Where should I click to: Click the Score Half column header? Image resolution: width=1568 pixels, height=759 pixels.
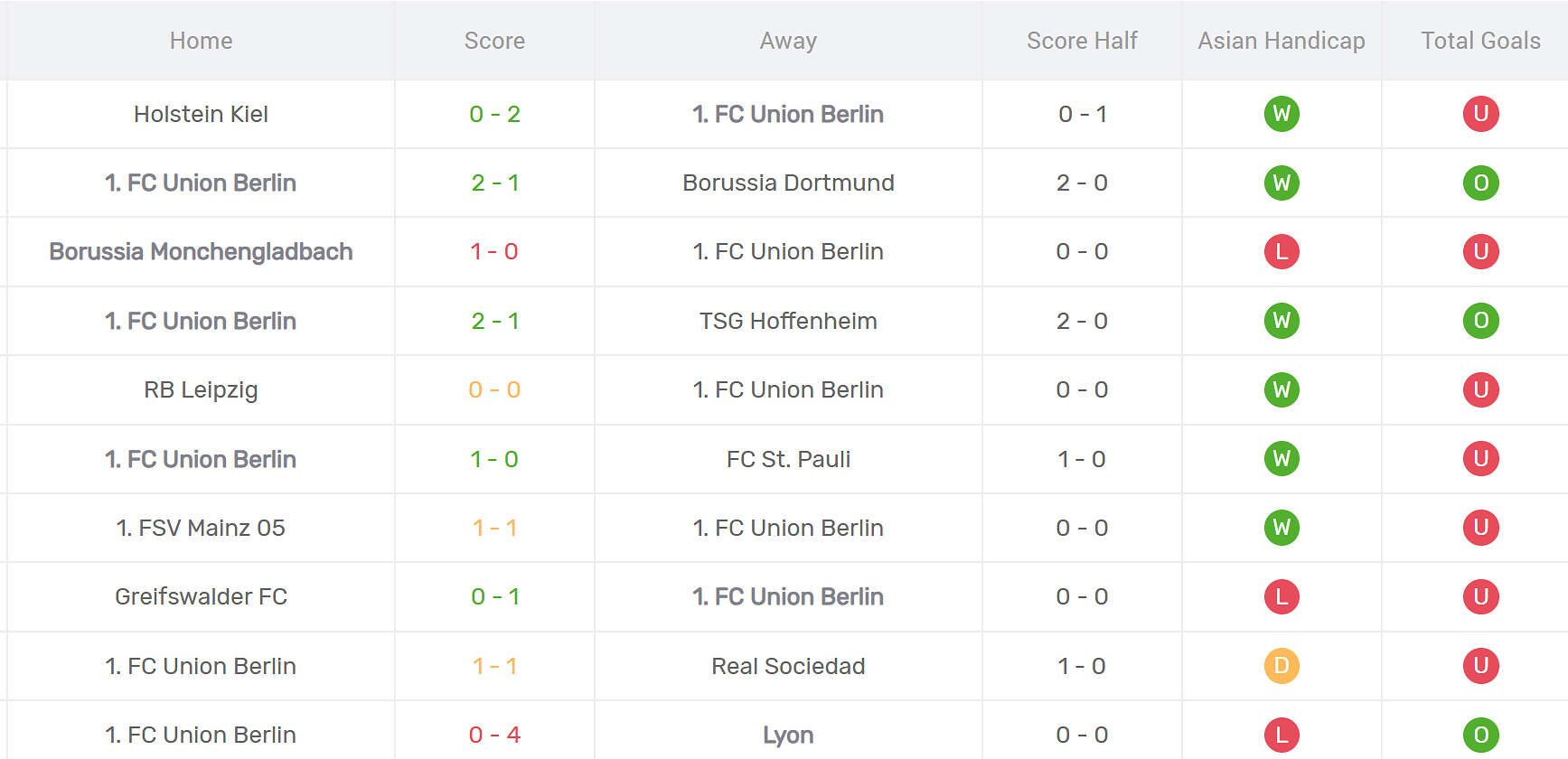pyautogui.click(x=1082, y=41)
